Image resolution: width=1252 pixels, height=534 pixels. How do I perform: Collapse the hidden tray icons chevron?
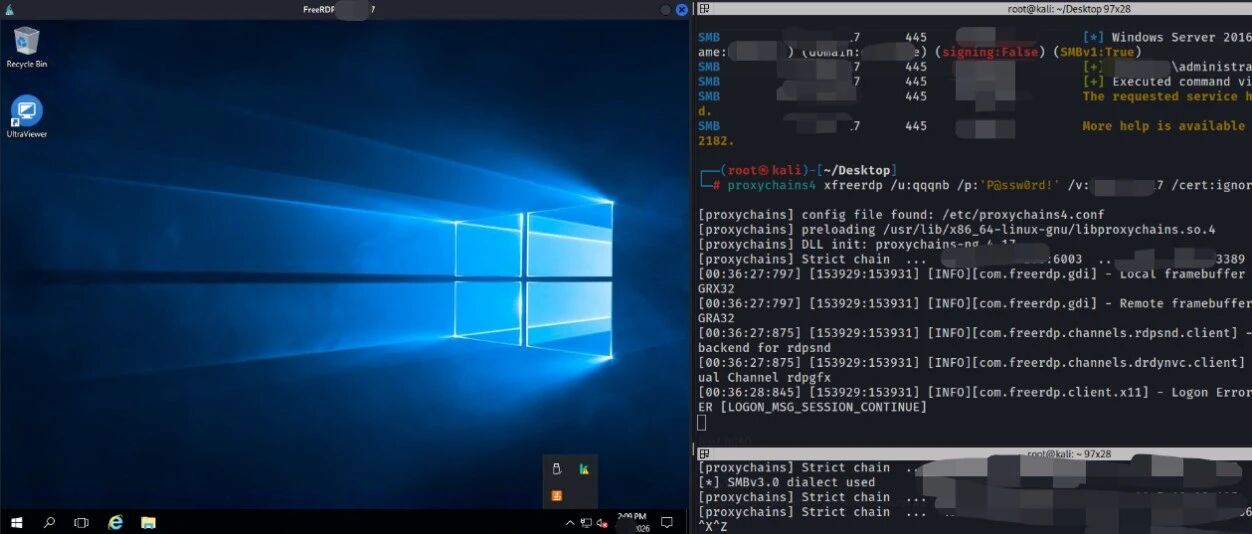[x=571, y=523]
